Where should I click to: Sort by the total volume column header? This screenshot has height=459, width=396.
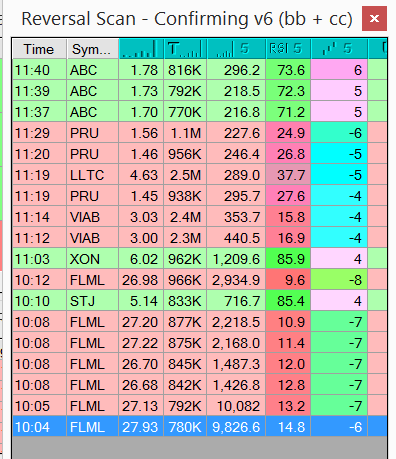[185, 49]
